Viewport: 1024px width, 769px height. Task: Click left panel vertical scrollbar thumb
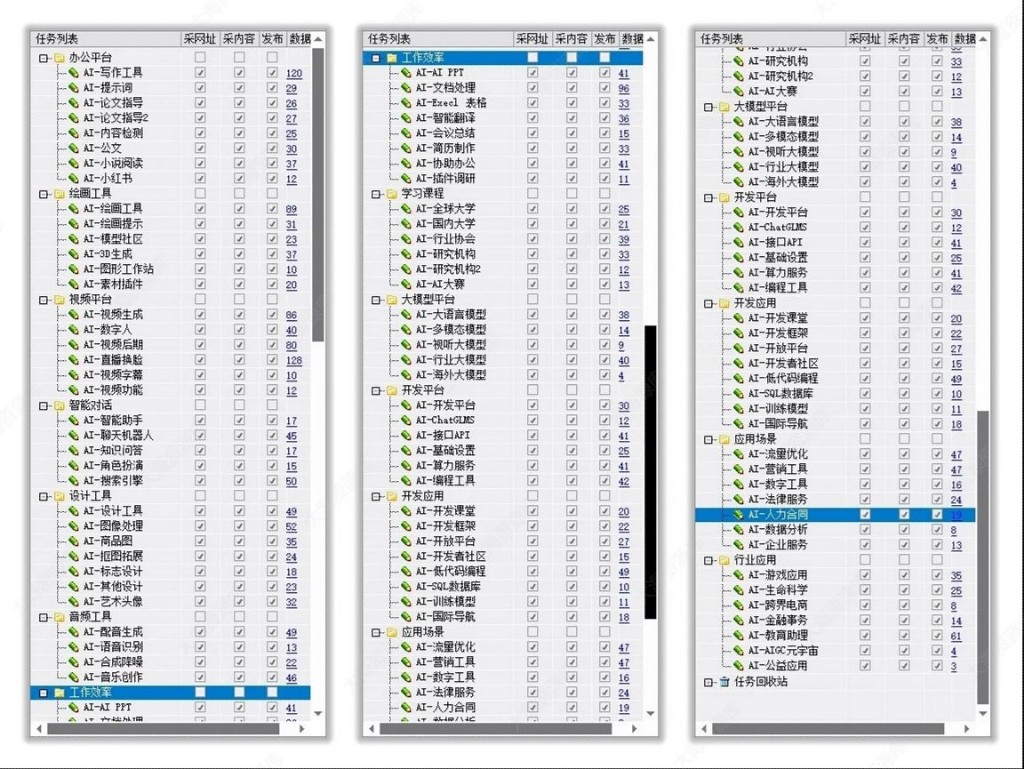[318, 194]
